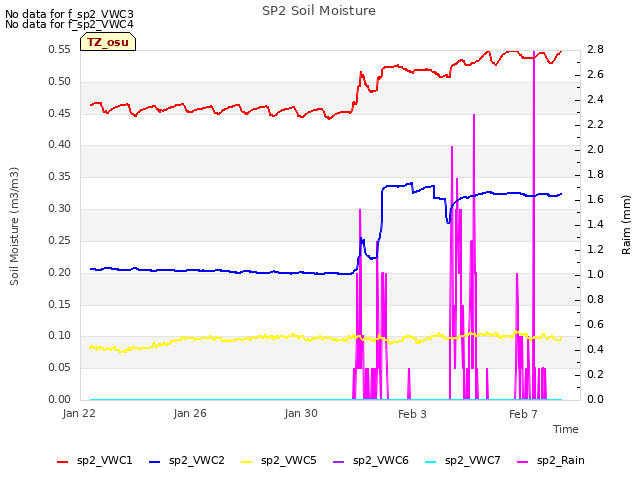Click the 1.4 rain axis tick label
The width and height of the screenshot is (640, 480).
(x=595, y=224)
